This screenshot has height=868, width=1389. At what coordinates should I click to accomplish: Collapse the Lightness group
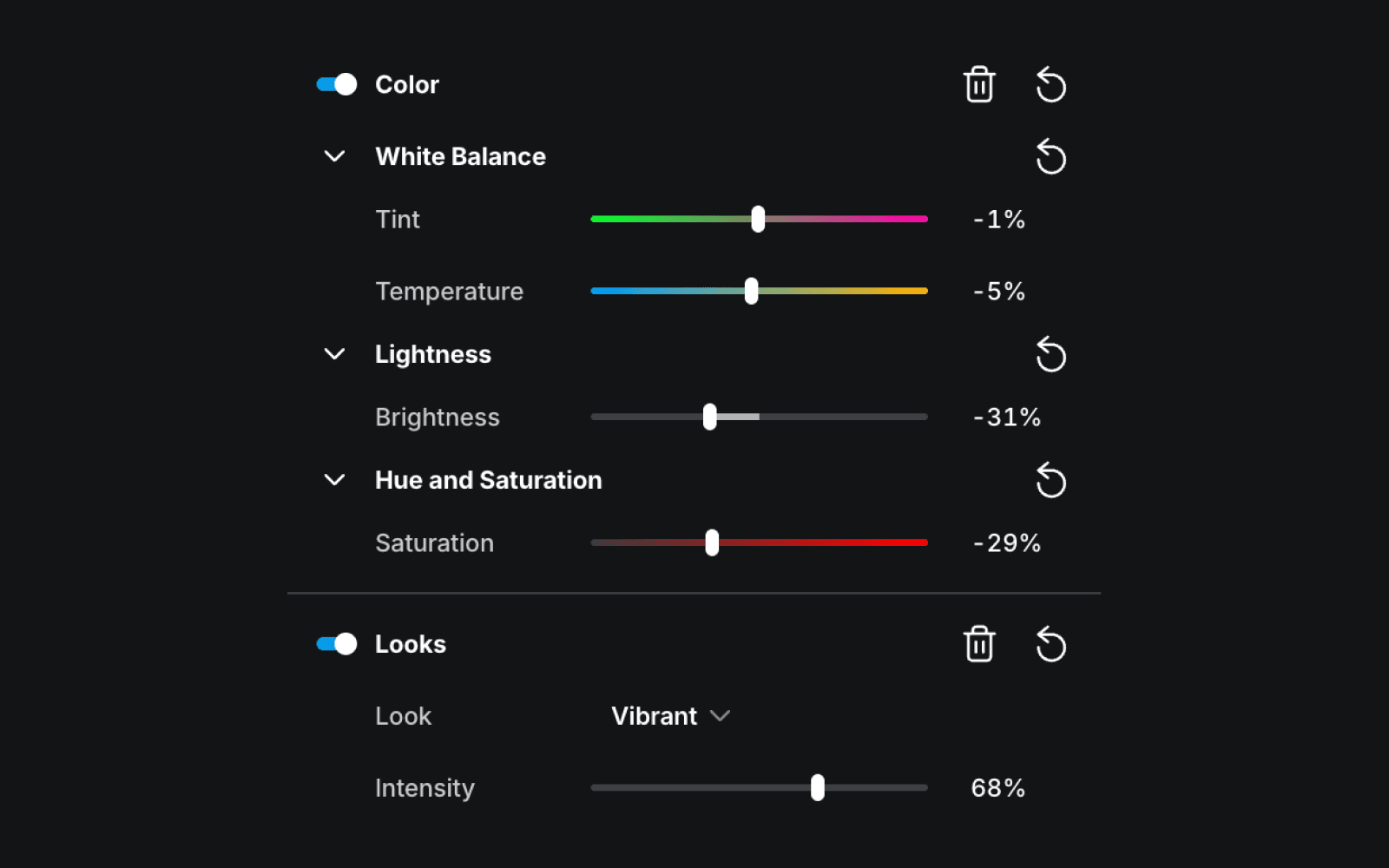(x=334, y=354)
